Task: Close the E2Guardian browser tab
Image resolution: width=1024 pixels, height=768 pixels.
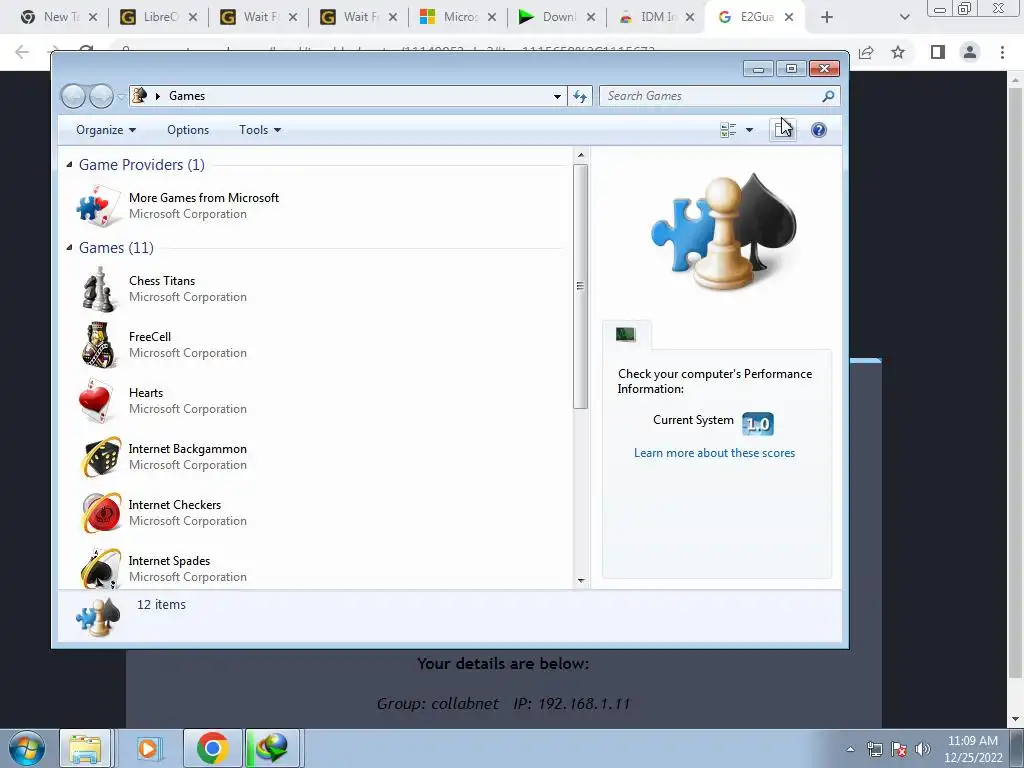Action: 789,17
